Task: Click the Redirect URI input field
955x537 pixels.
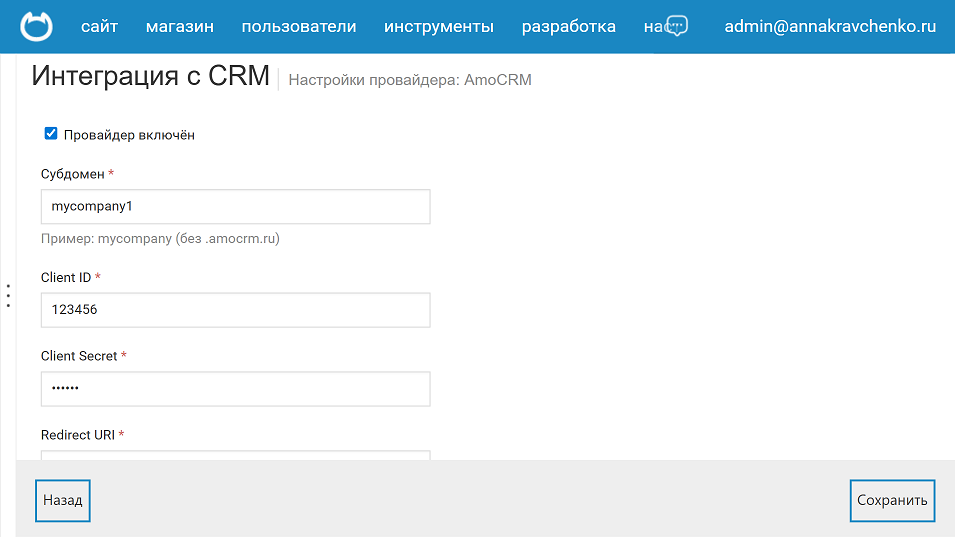Action: [235, 455]
